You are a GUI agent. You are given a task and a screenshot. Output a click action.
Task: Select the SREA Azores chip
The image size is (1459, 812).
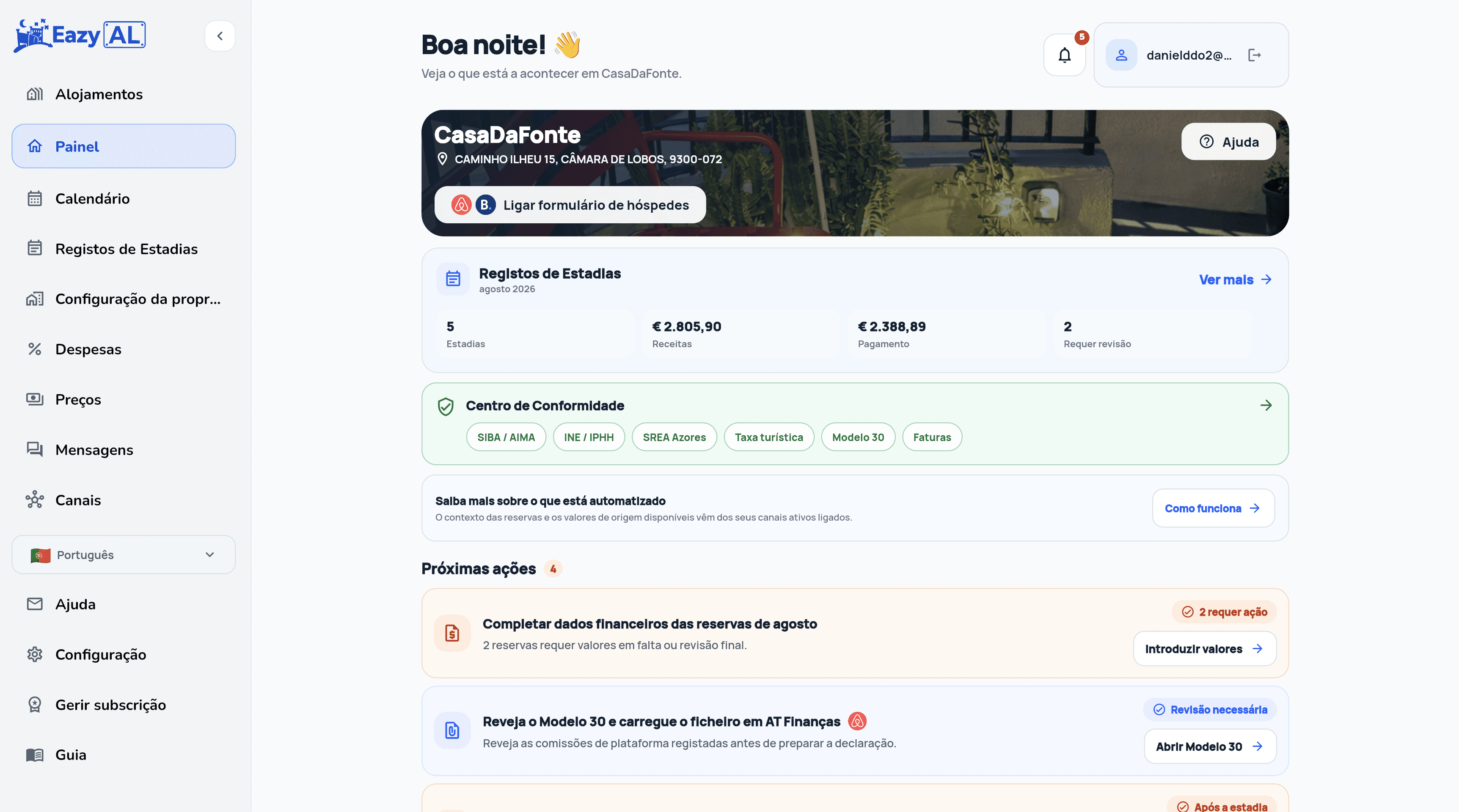tap(674, 437)
